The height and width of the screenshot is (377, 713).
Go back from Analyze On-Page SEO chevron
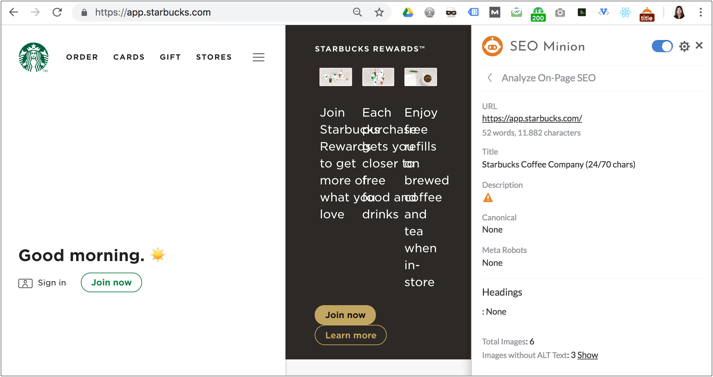(x=490, y=78)
